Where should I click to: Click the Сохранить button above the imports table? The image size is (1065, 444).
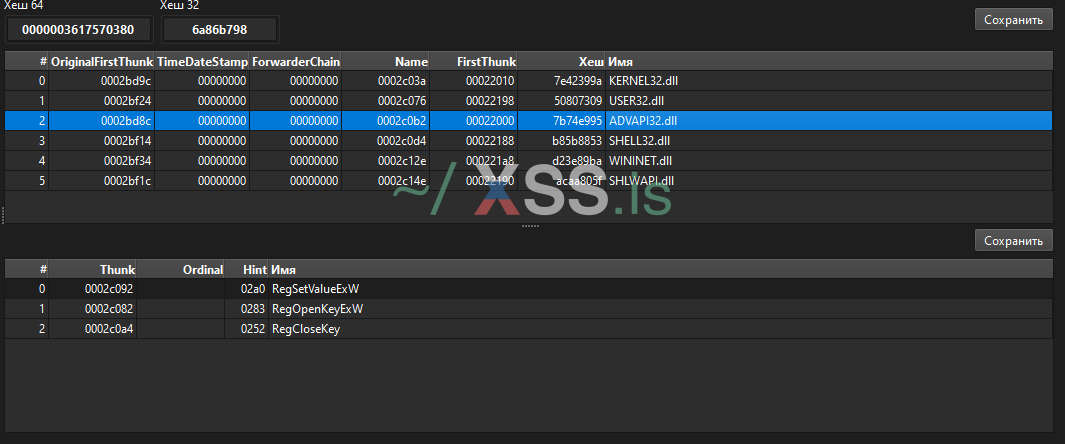coord(1013,20)
